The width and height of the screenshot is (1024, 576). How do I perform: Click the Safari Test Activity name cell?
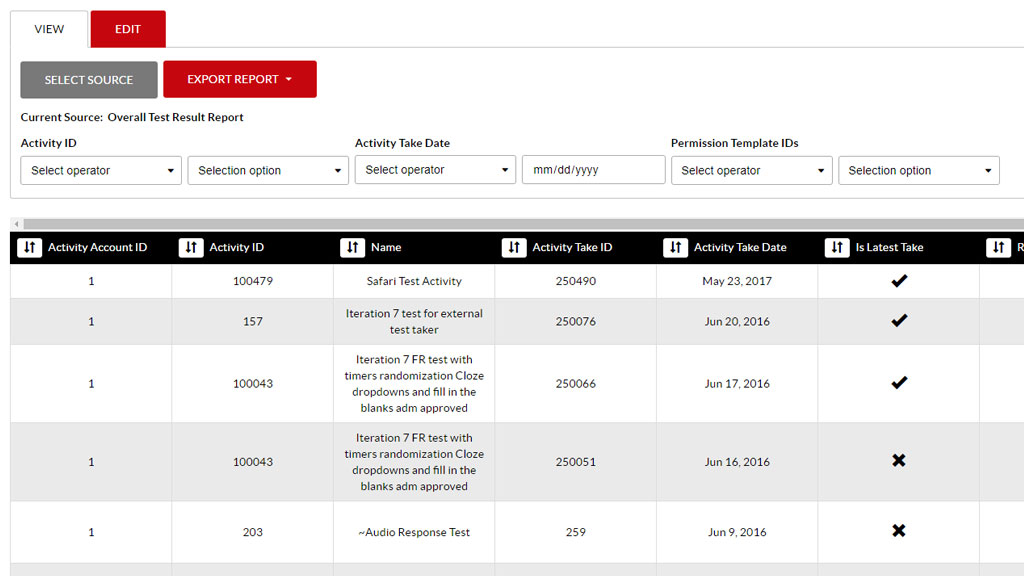(414, 281)
